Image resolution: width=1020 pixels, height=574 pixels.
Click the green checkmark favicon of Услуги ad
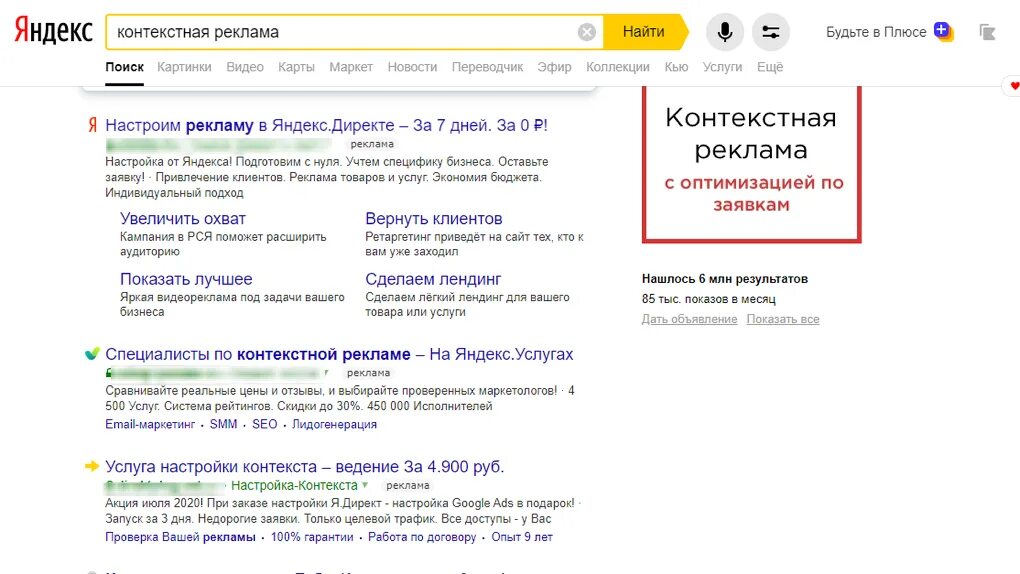click(92, 353)
